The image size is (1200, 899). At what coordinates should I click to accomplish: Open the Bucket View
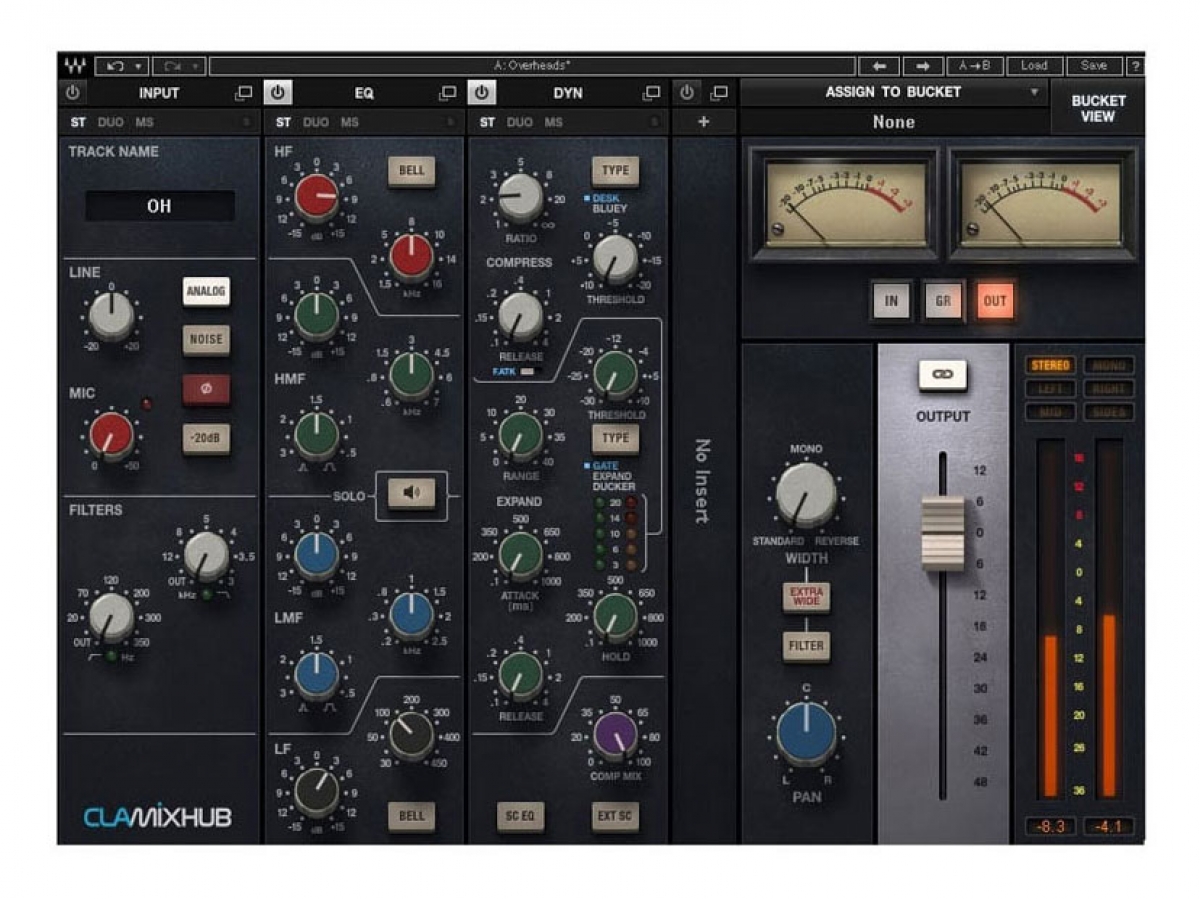(x=1098, y=108)
